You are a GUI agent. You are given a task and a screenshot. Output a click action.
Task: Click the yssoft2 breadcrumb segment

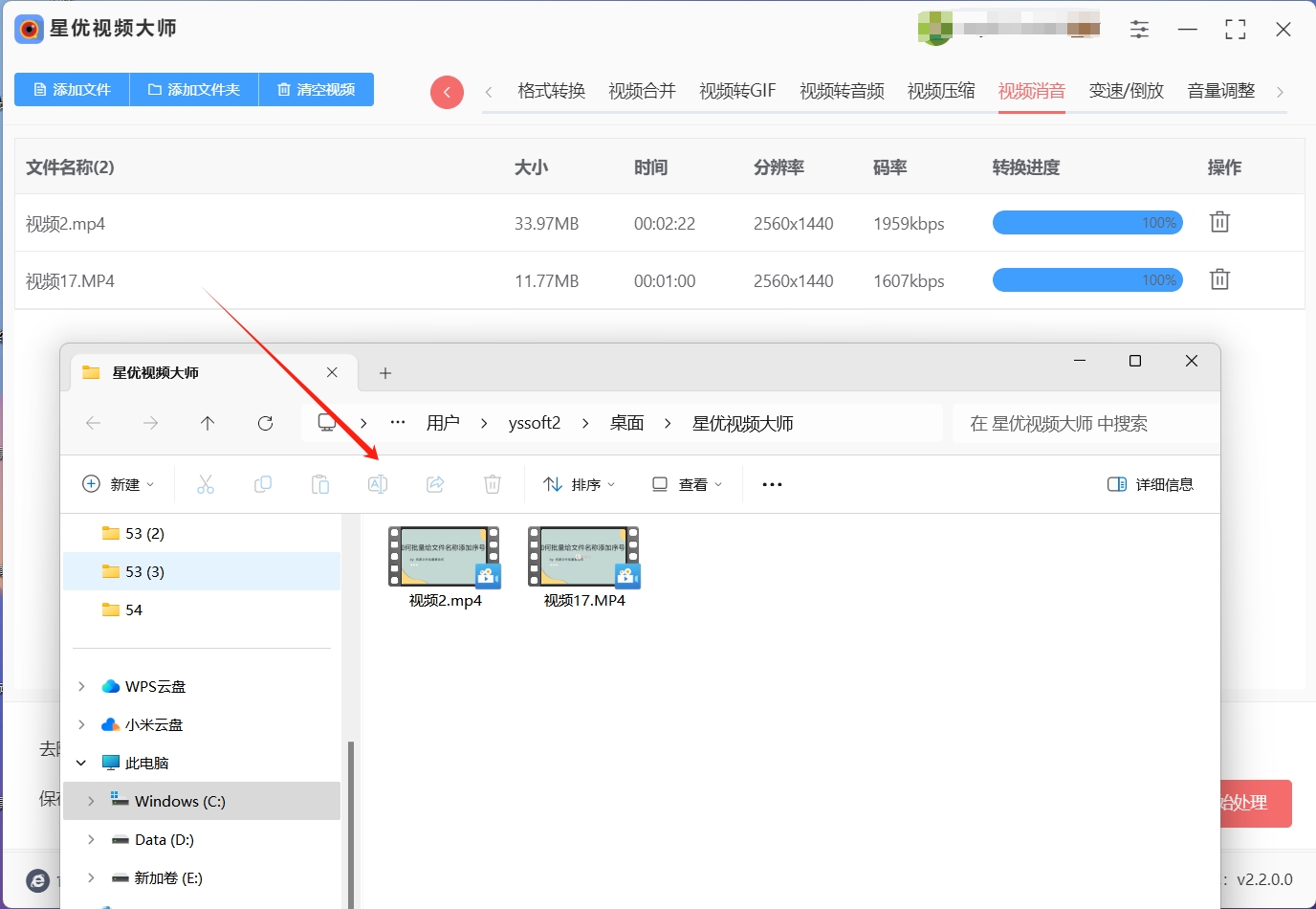pyautogui.click(x=535, y=423)
